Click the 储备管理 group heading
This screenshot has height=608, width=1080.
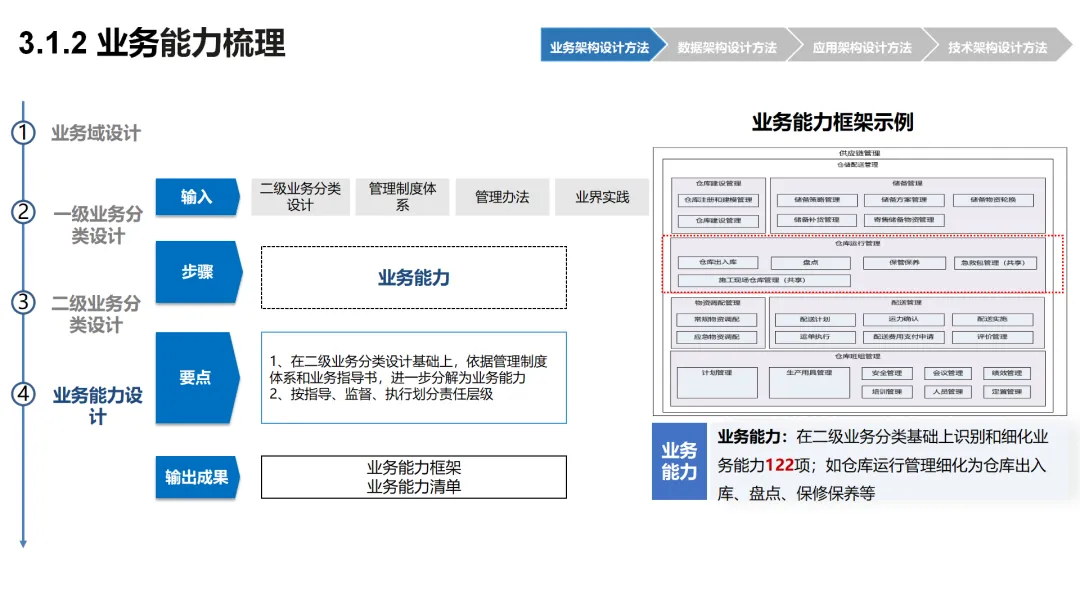907,183
